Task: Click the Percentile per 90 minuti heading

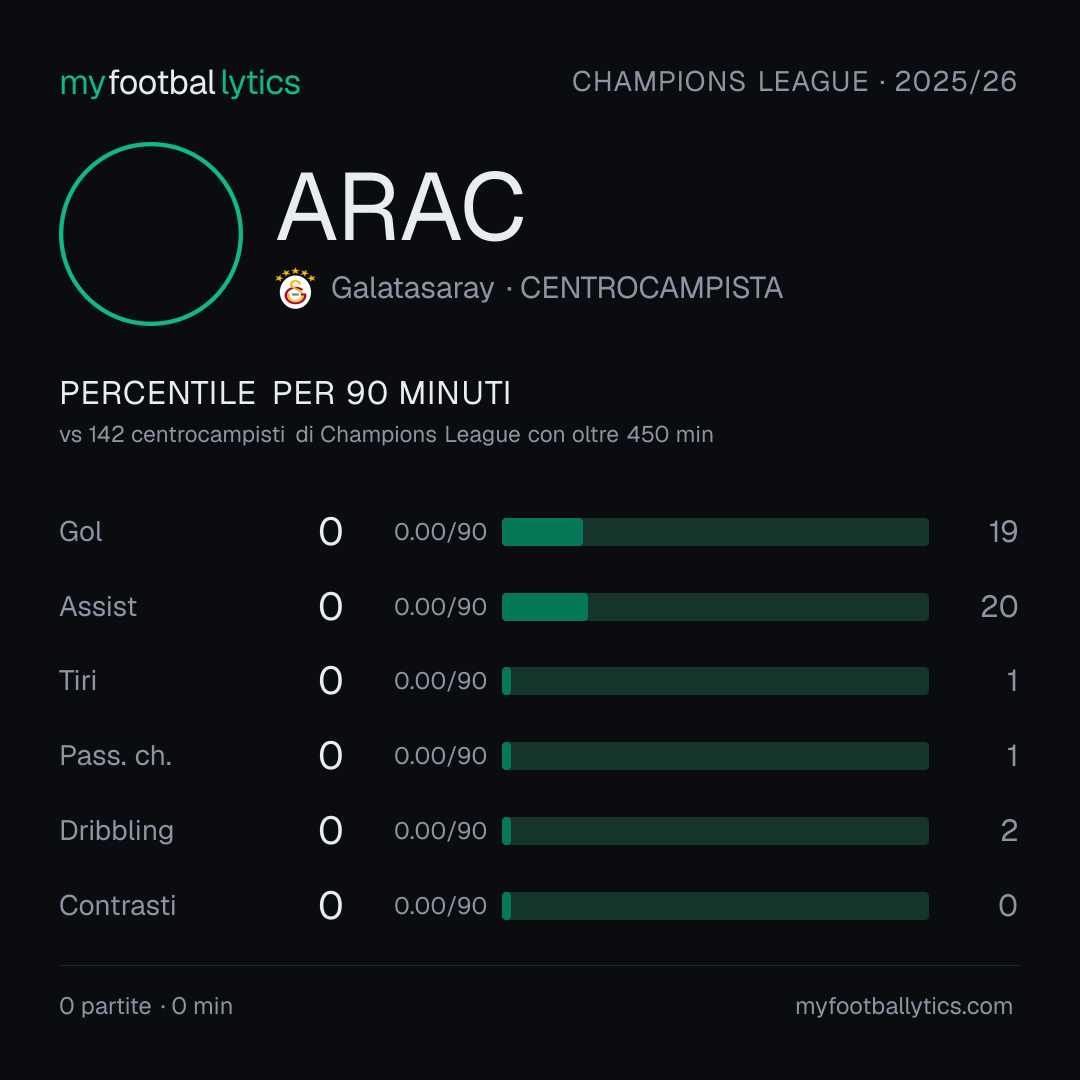Action: coord(285,393)
